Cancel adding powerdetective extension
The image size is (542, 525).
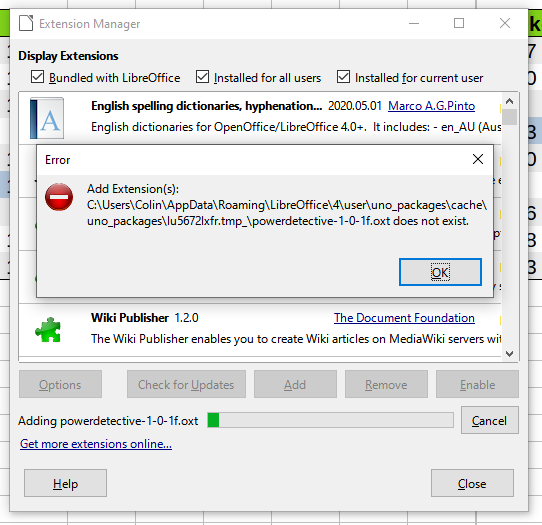489,420
